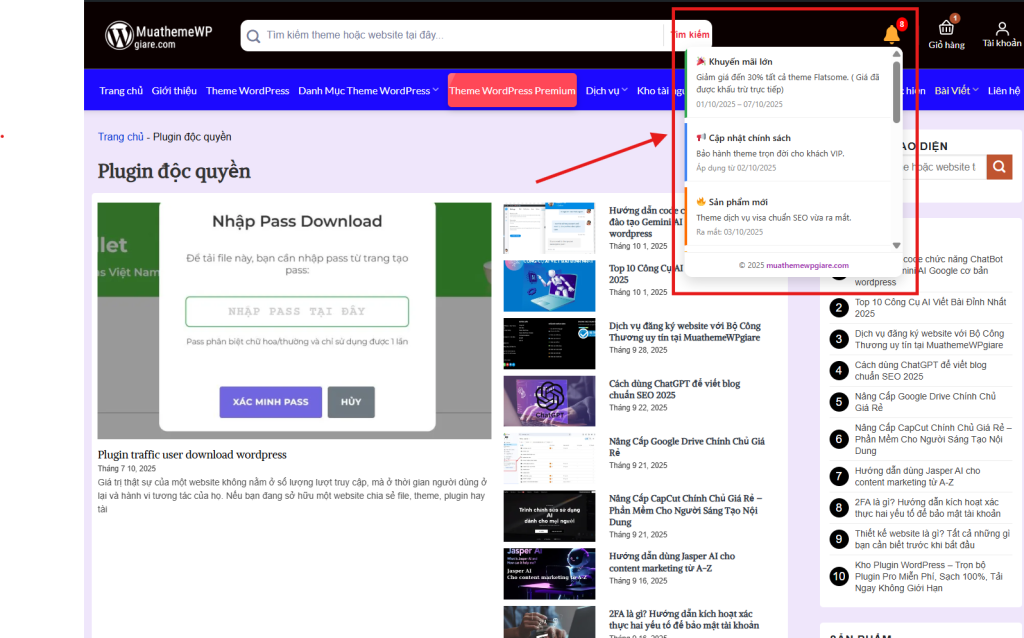The width and height of the screenshot is (1024, 638).
Task: Click the scroll-down arrow in notification panel
Action: [x=896, y=245]
